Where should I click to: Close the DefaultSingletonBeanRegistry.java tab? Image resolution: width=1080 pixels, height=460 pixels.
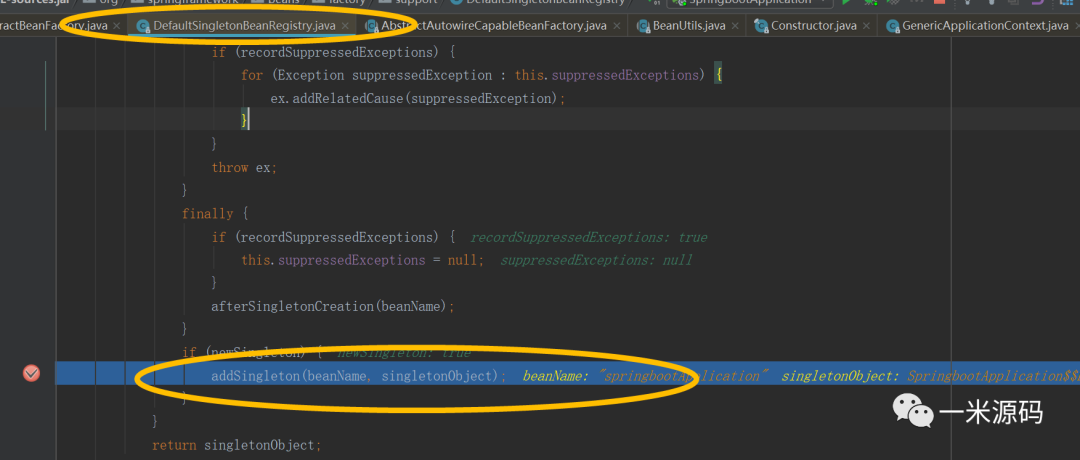tap(346, 25)
